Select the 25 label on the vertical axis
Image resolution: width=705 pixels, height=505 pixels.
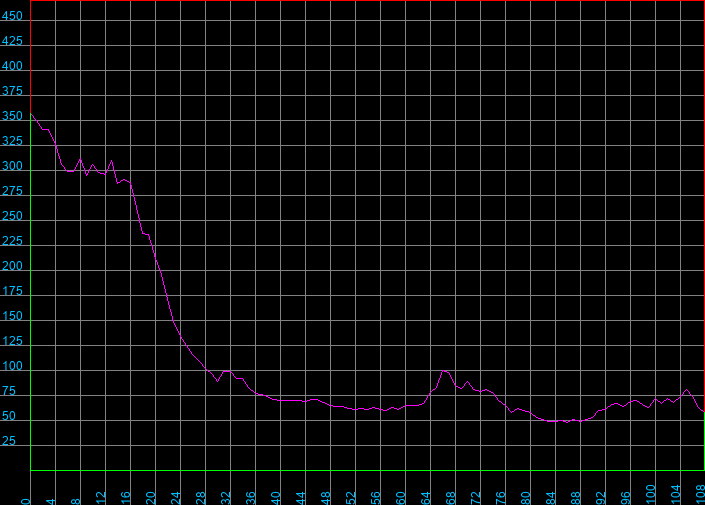(9, 441)
